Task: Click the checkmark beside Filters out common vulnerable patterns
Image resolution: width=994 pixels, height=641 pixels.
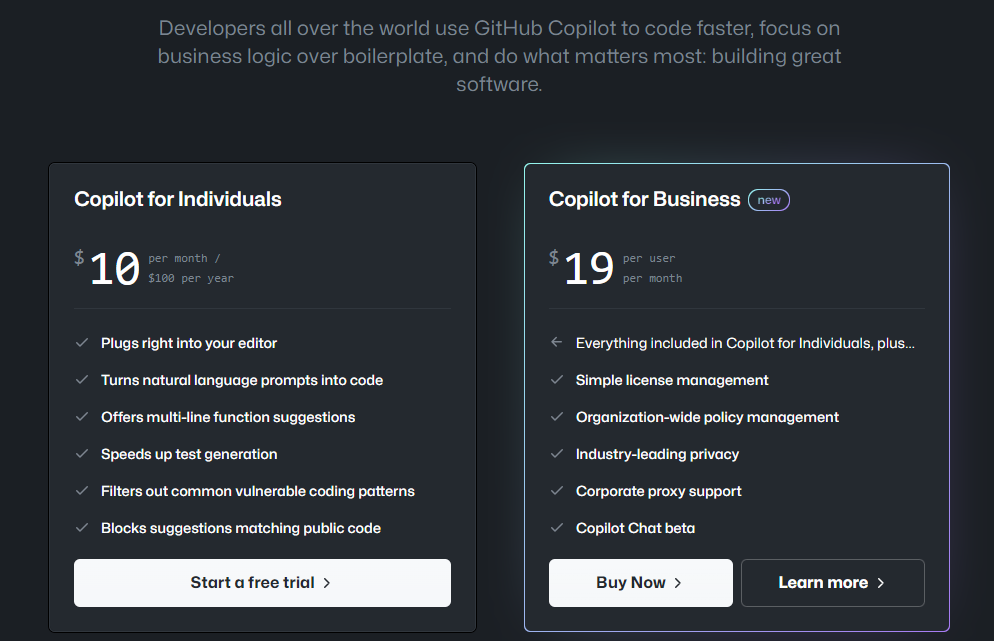Action: [x=82, y=491]
